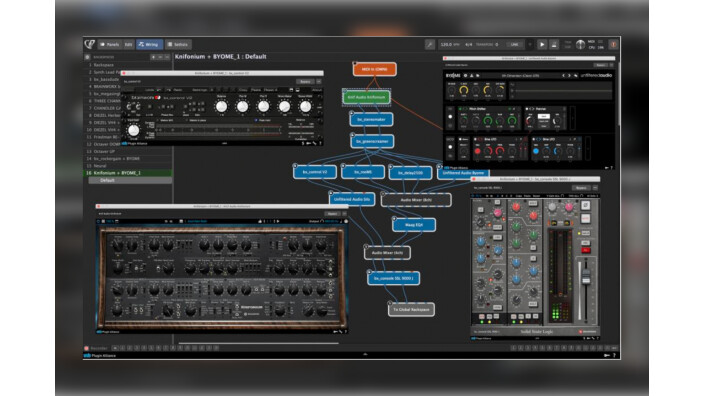The width and height of the screenshot is (704, 396).
Task: Click the 120.0 BPM tempo field
Action: coord(449,44)
